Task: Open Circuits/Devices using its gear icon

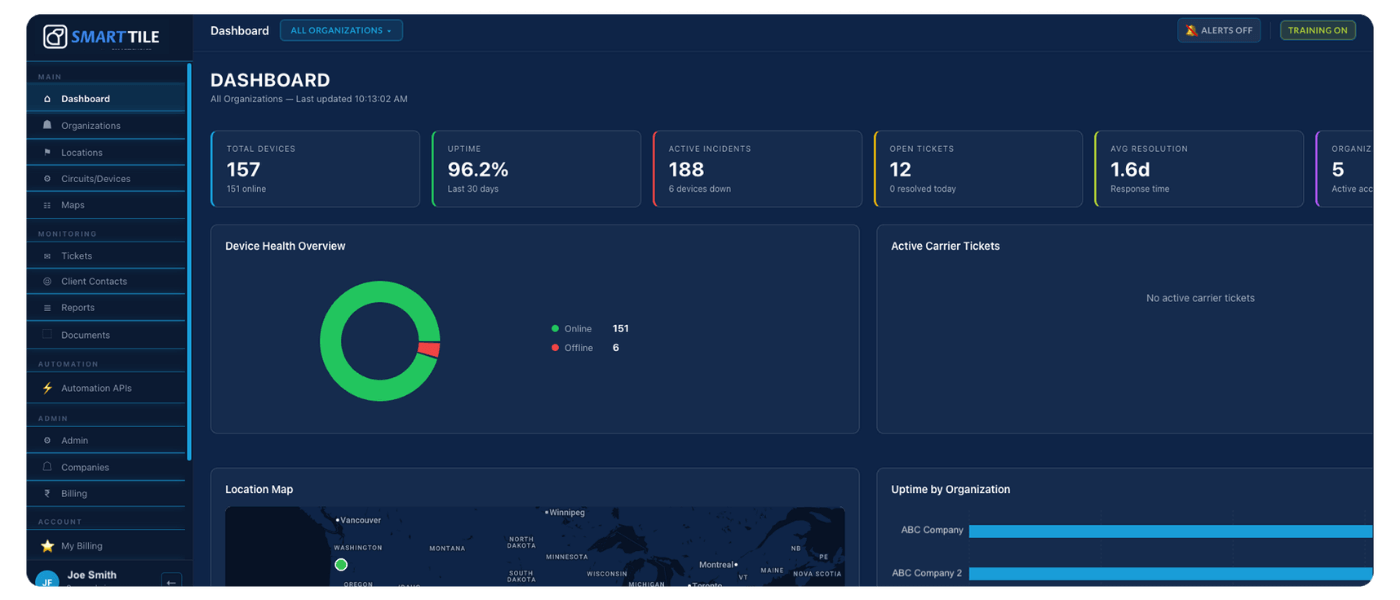Action: (46, 178)
